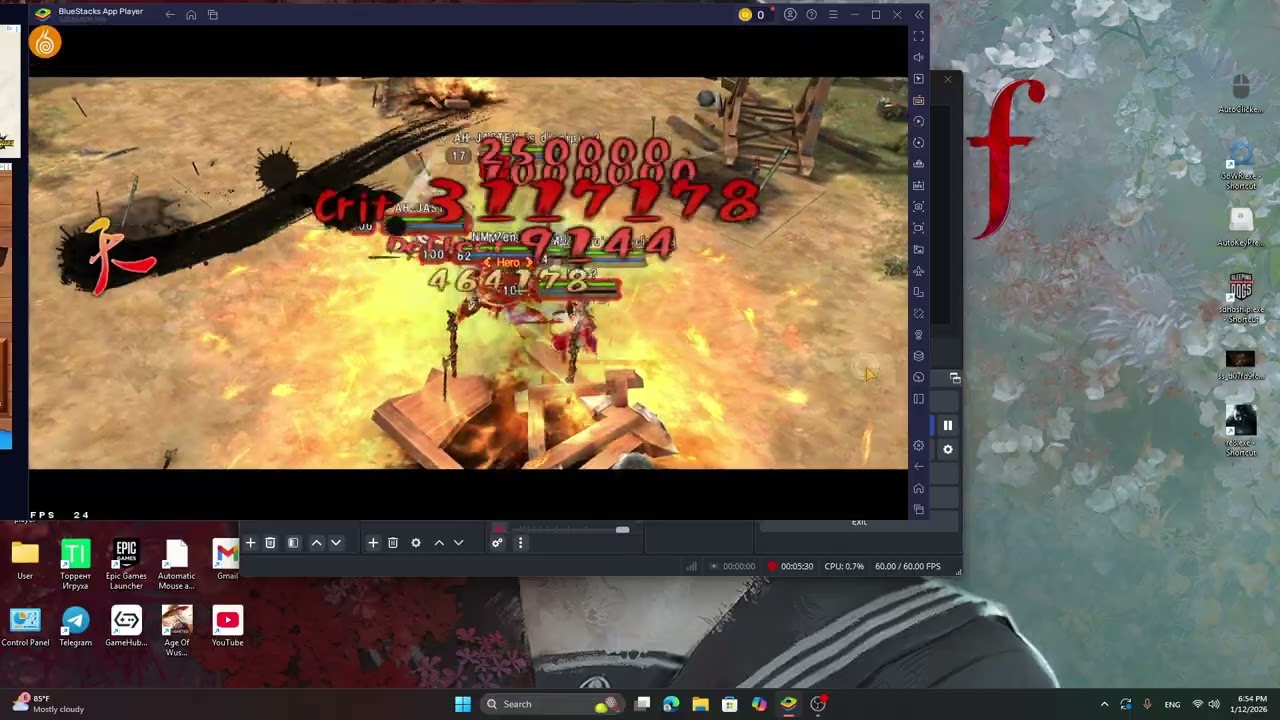Open the User folder on desktop
1280x720 pixels.
click(x=25, y=560)
